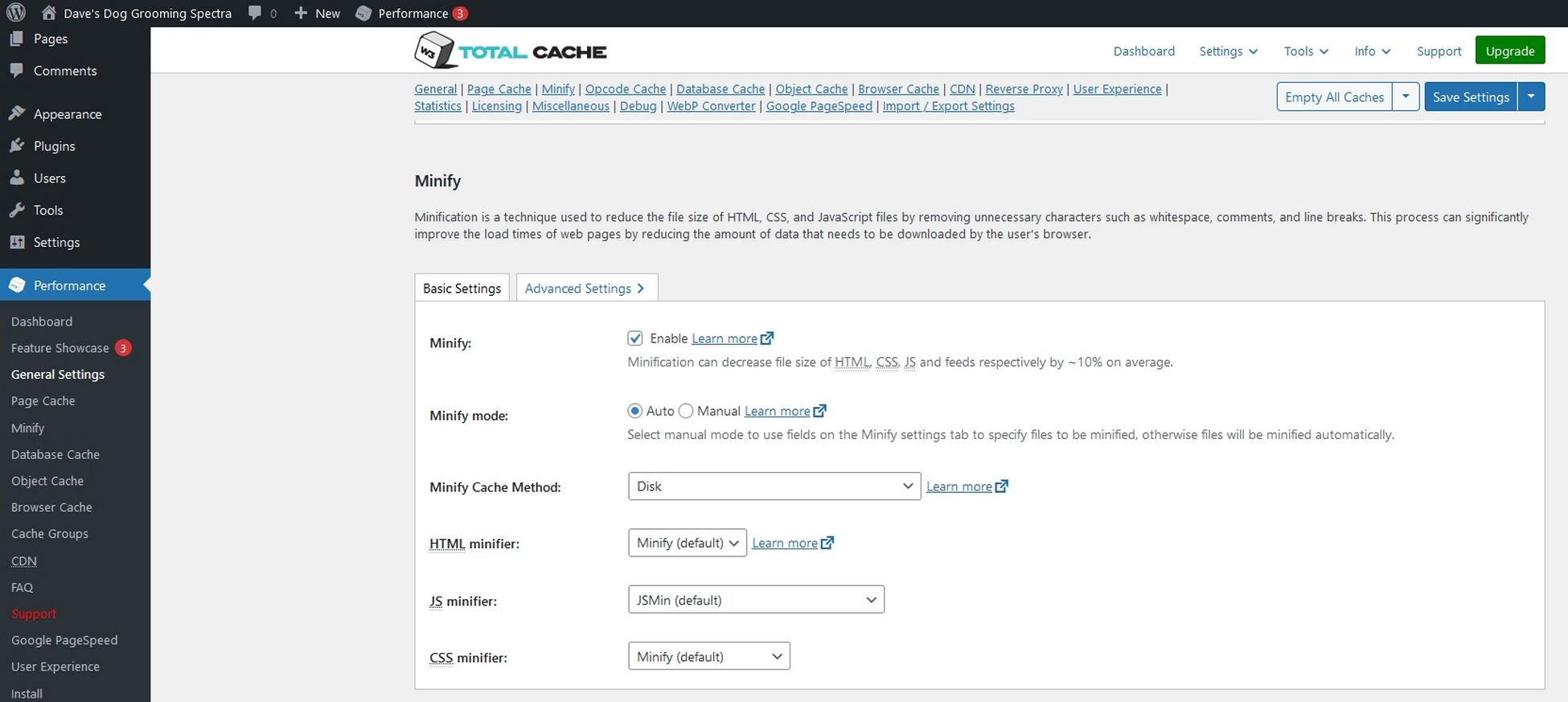
Task: Open Database Cache in sidebar submenu
Action: (55, 454)
